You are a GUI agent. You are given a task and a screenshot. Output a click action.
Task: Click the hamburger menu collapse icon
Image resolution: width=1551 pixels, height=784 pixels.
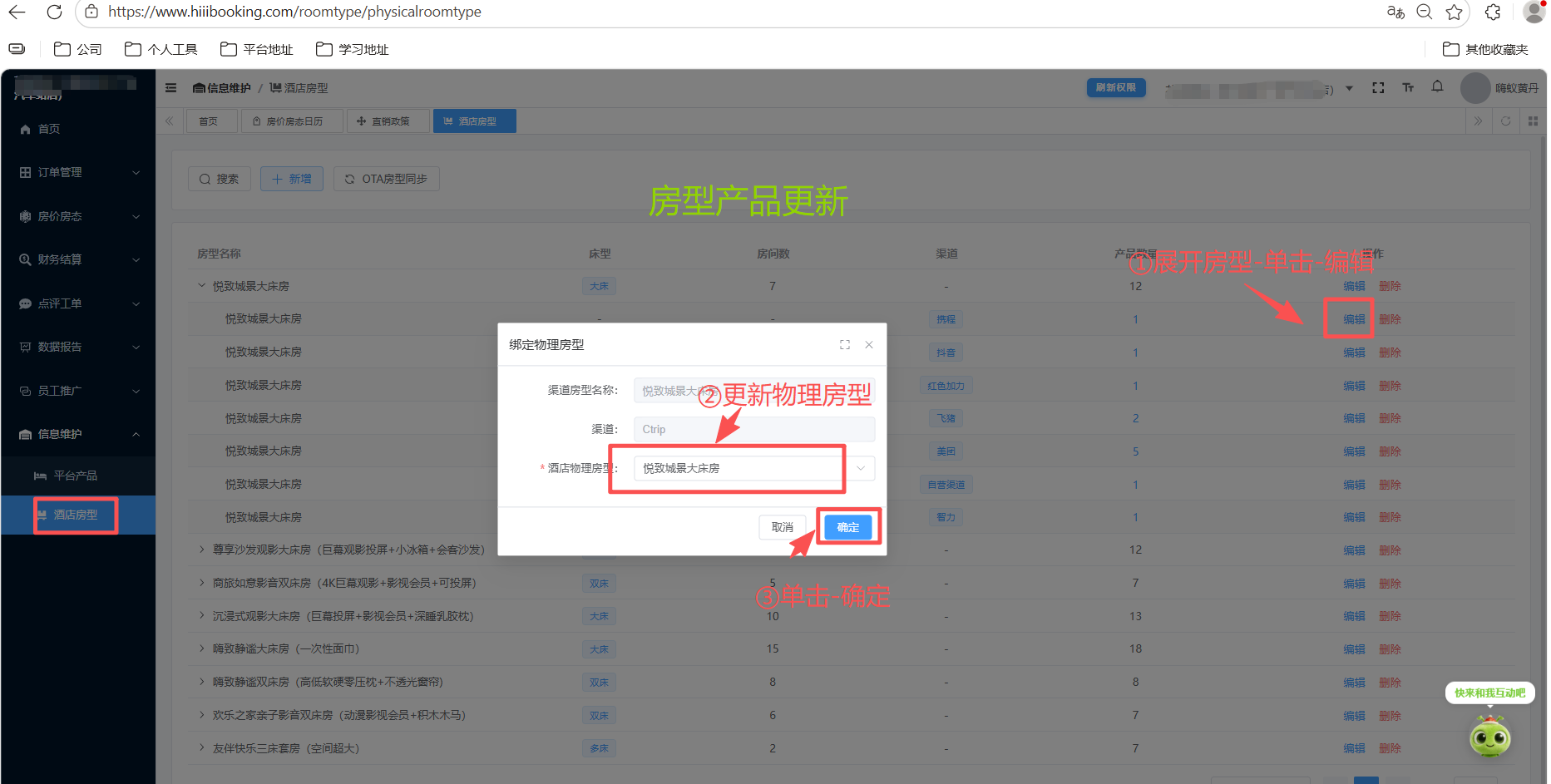(170, 87)
